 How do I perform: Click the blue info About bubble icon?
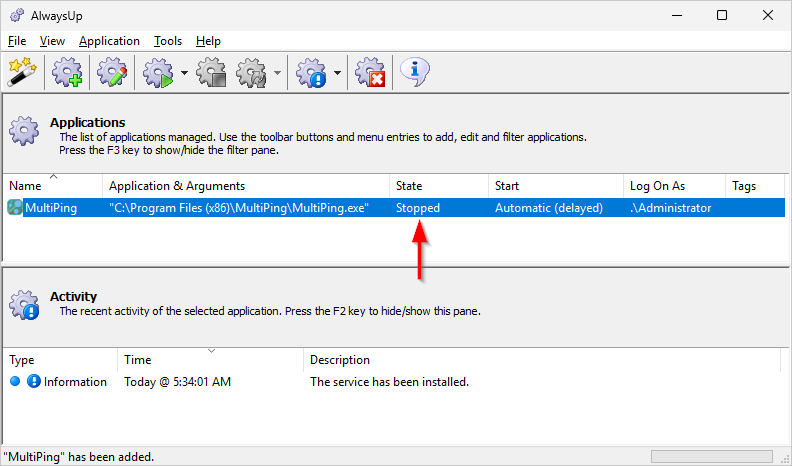click(x=415, y=72)
